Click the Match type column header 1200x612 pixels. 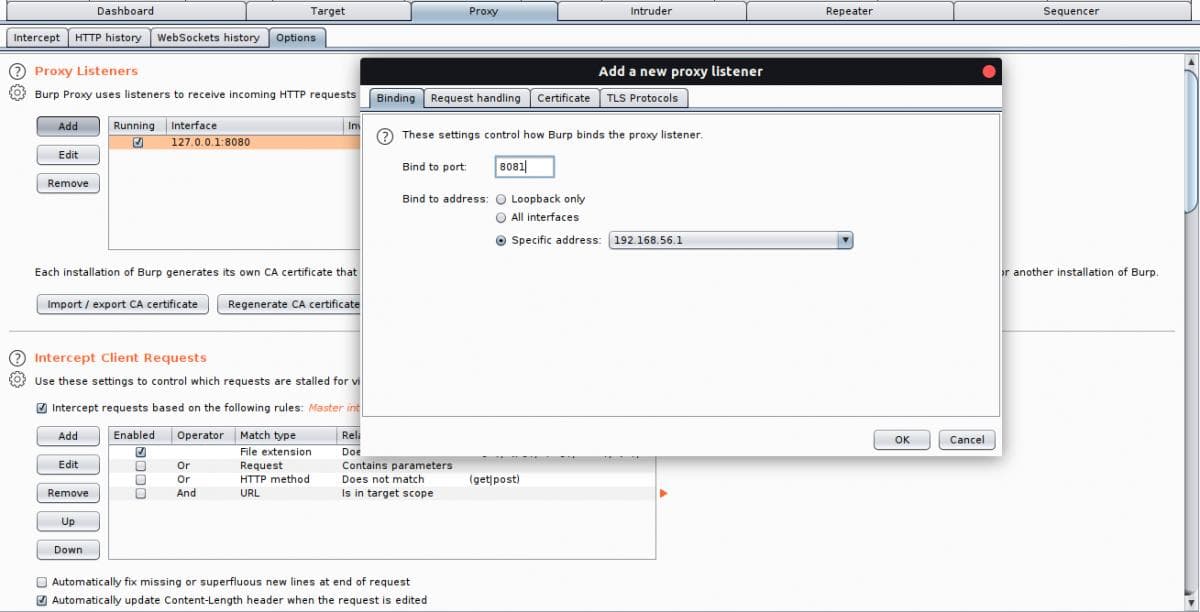click(268, 435)
